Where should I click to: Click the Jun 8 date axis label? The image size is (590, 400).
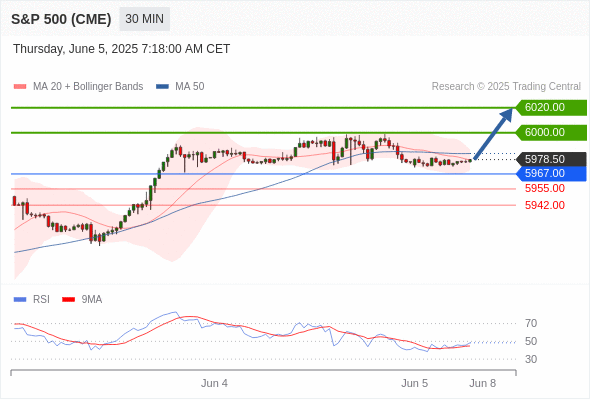[482, 383]
